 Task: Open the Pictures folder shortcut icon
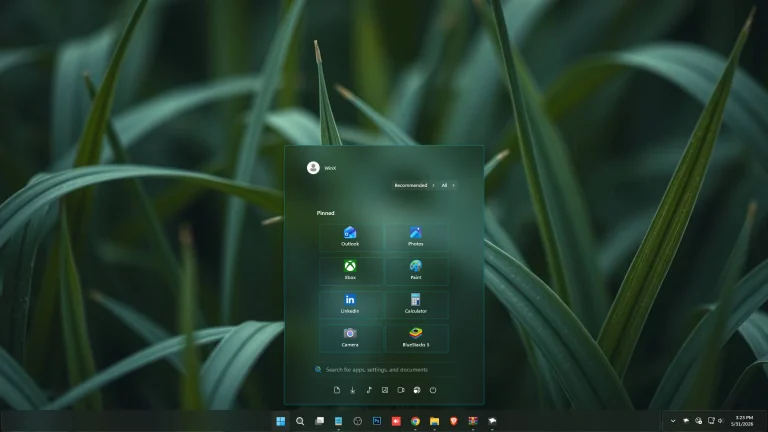click(x=385, y=390)
